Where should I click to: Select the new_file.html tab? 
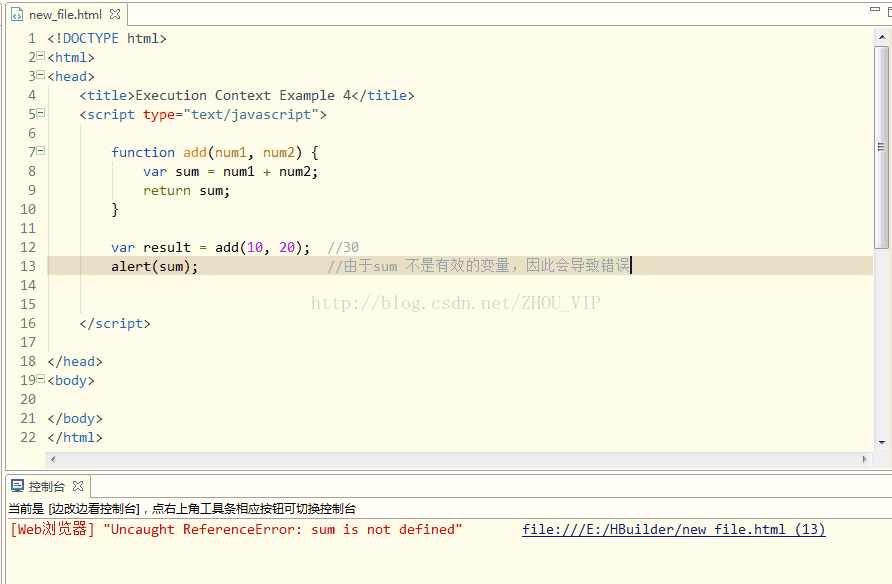[x=65, y=14]
